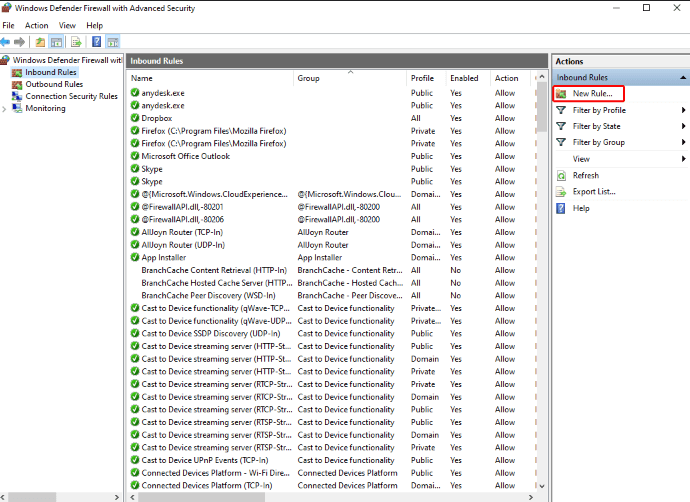Click the Back arrow toolbar icon

coord(5,42)
